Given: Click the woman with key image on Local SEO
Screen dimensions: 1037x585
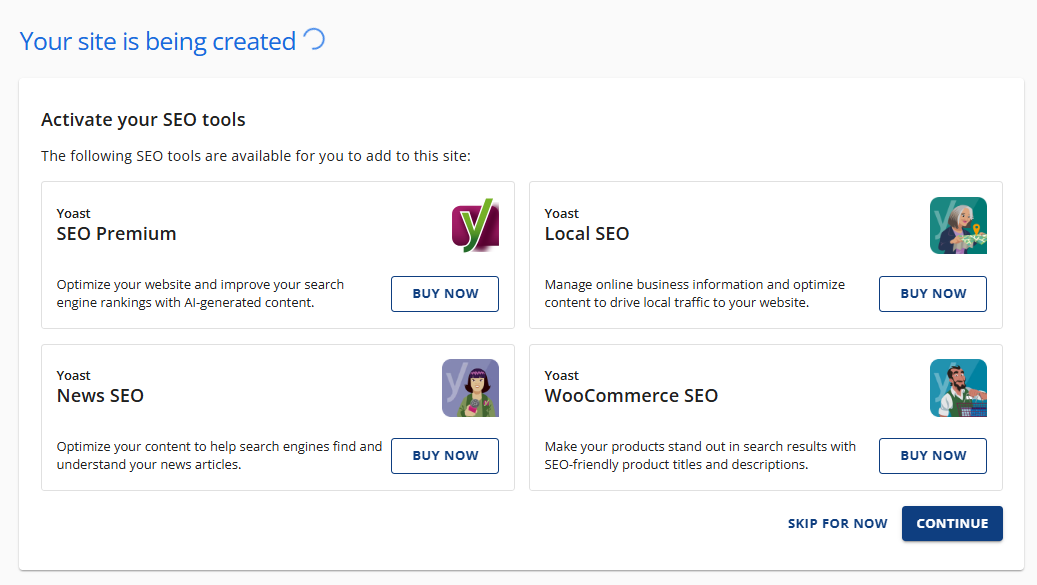Looking at the screenshot, I should tap(958, 225).
